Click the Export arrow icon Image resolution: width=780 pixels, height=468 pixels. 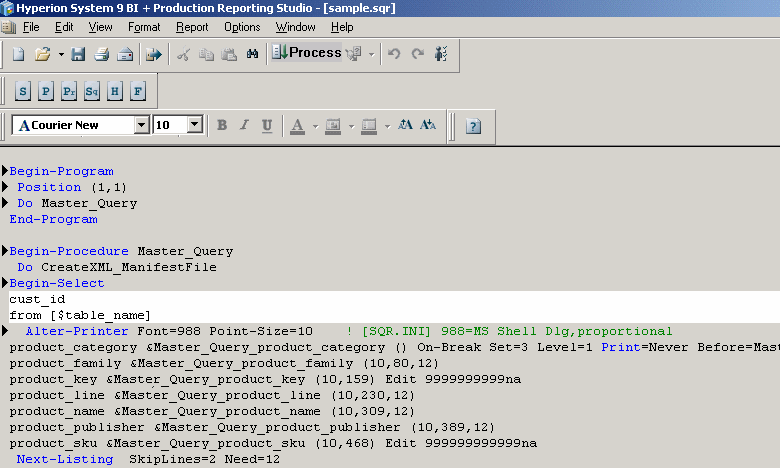coord(154,54)
